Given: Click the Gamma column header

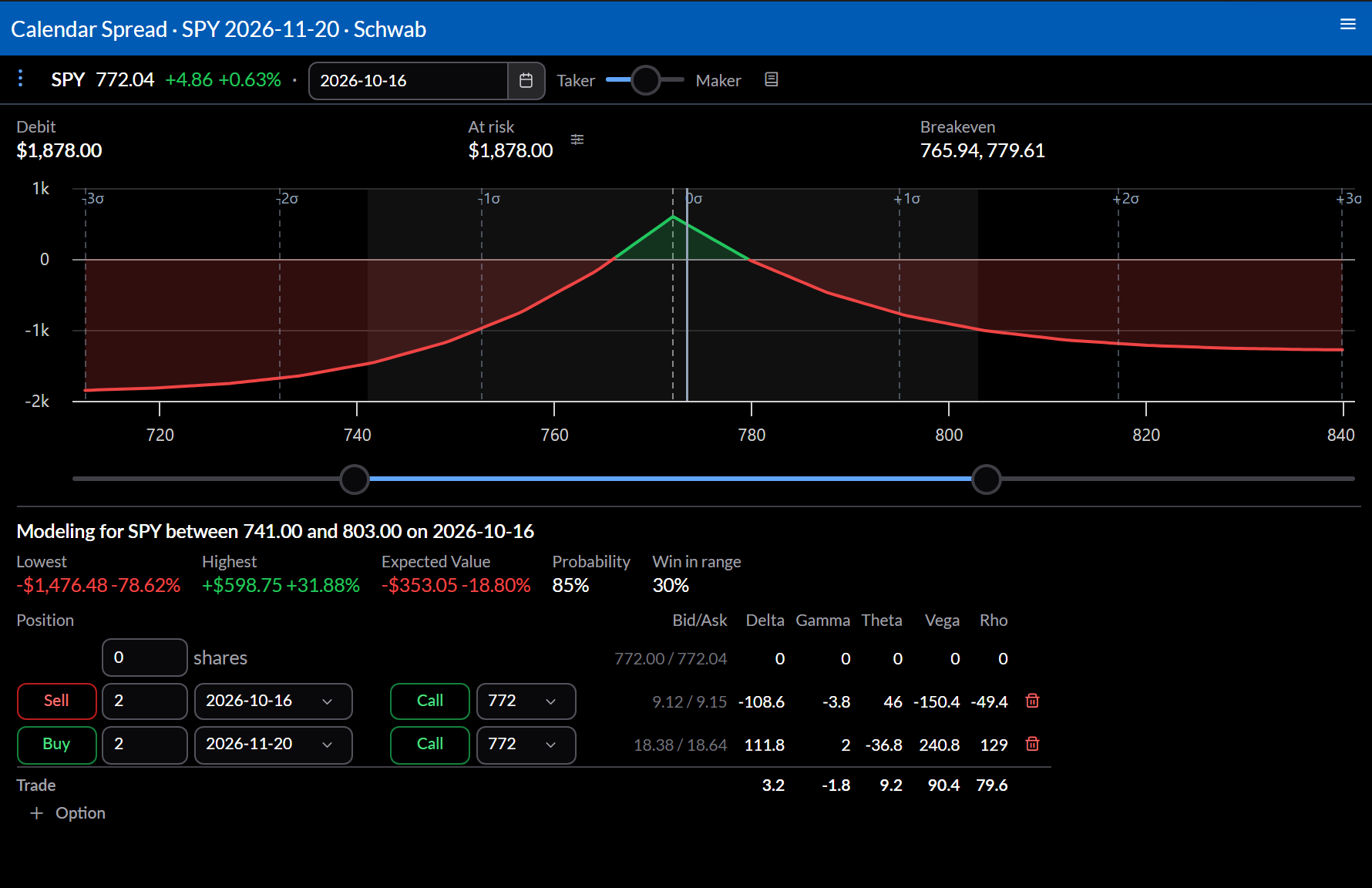Looking at the screenshot, I should click(x=822, y=621).
